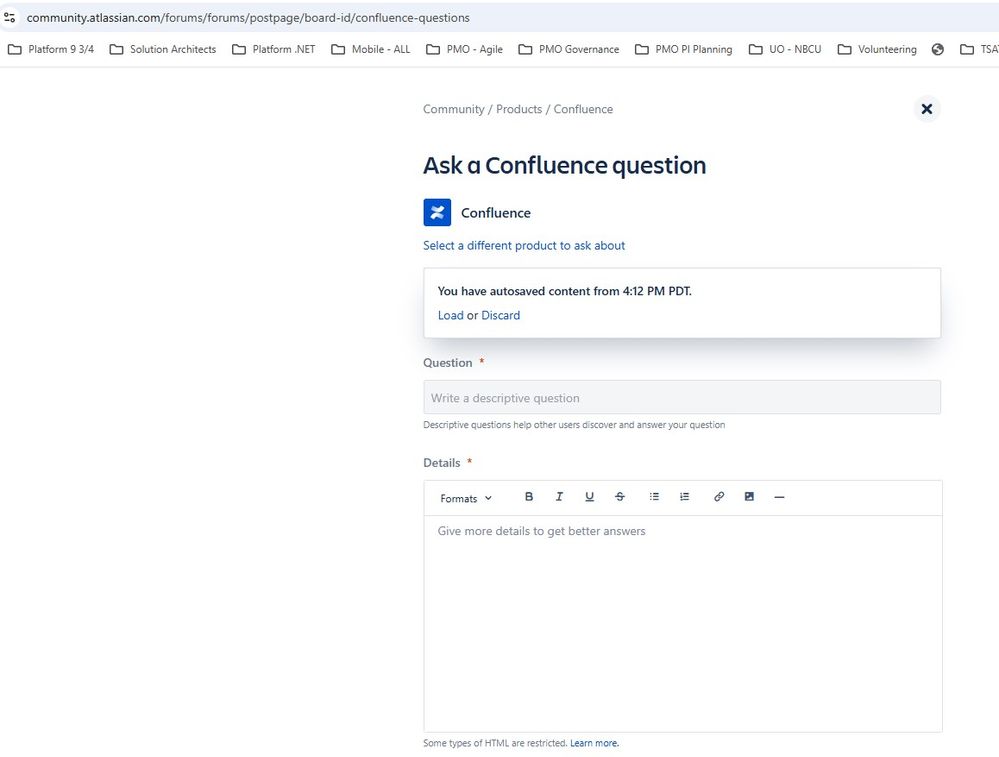
Task: Click the Ask a Confluence question heading
Action: click(564, 166)
